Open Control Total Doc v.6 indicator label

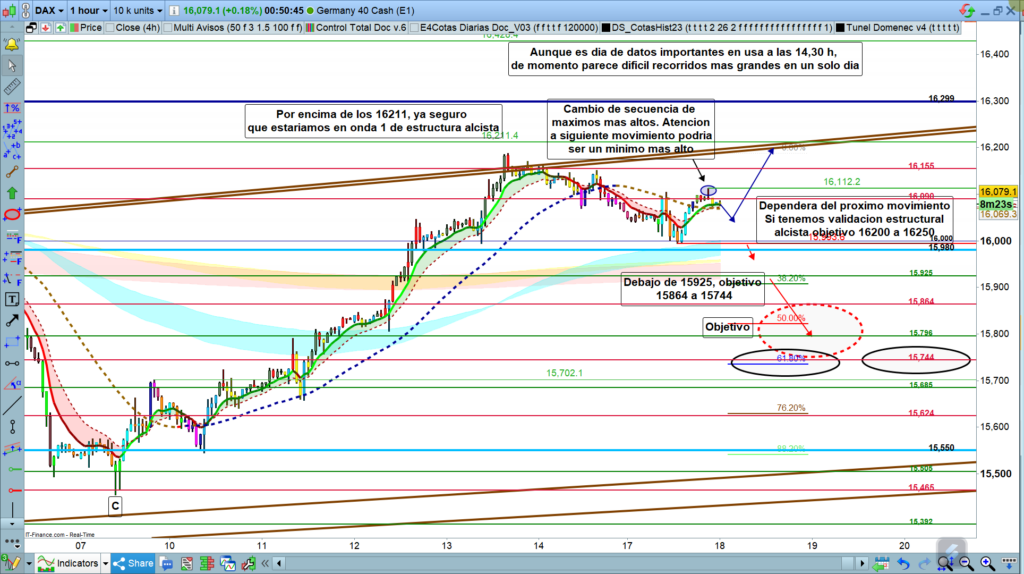(358, 28)
